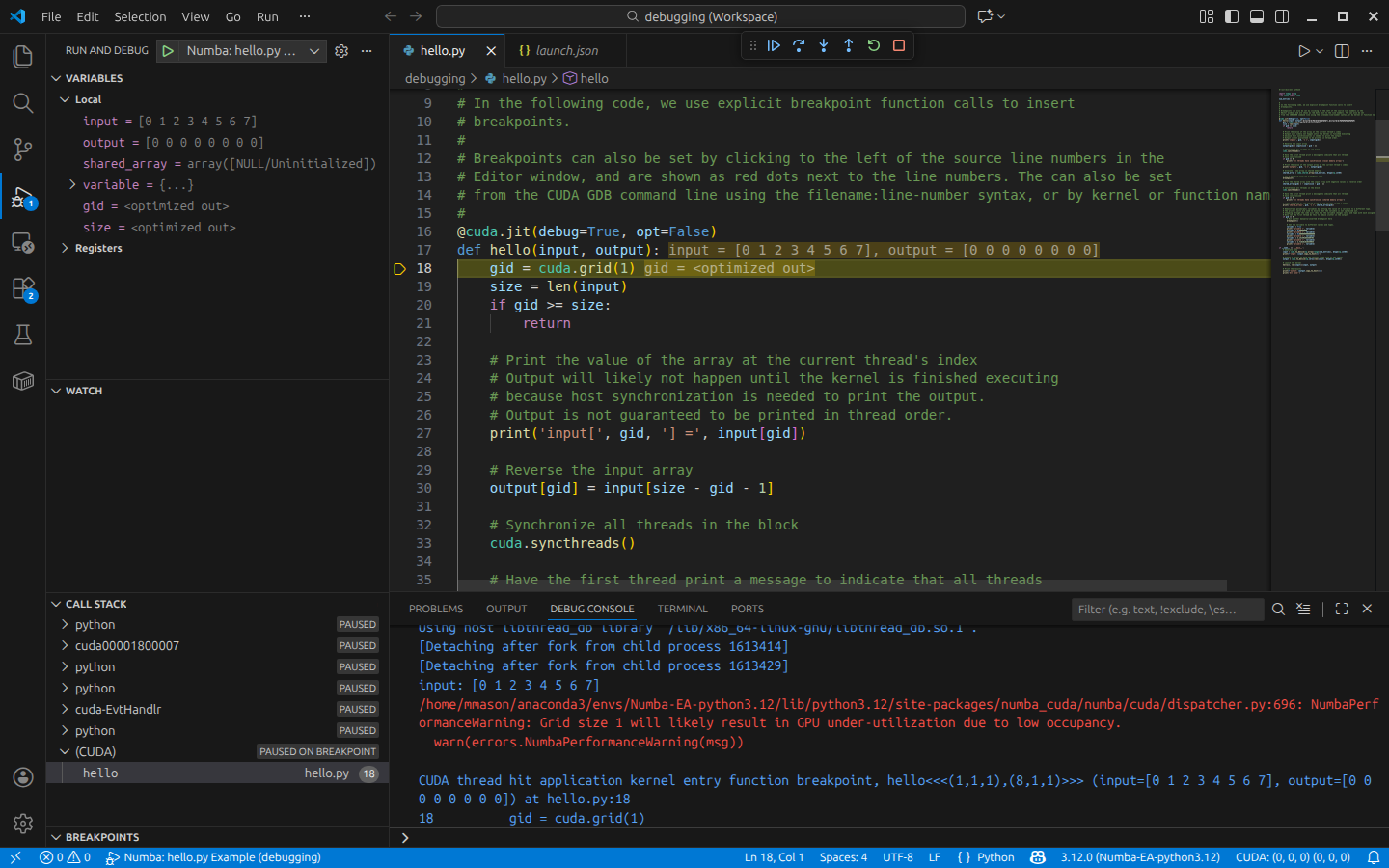Switch to the TERMINAL tab

[x=682, y=609]
